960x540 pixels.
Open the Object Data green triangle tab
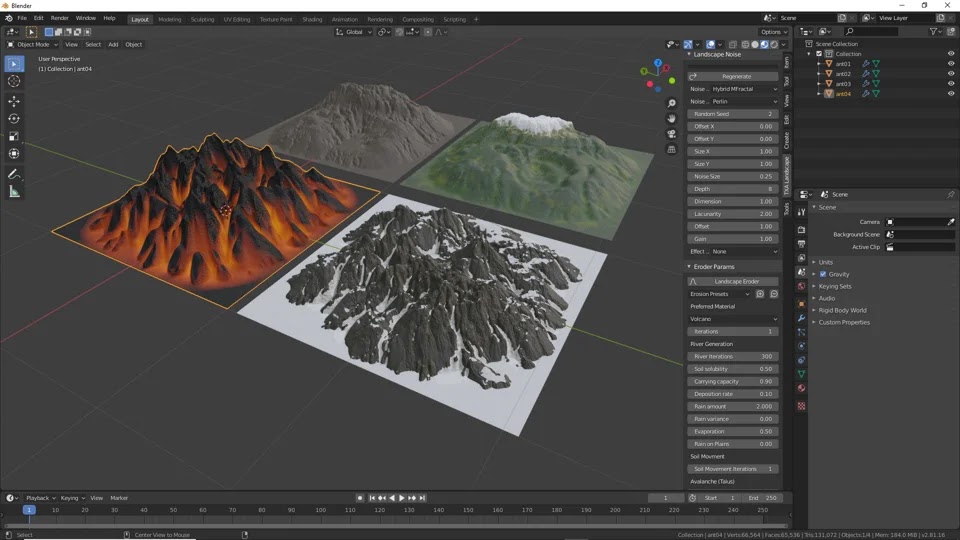tap(801, 374)
